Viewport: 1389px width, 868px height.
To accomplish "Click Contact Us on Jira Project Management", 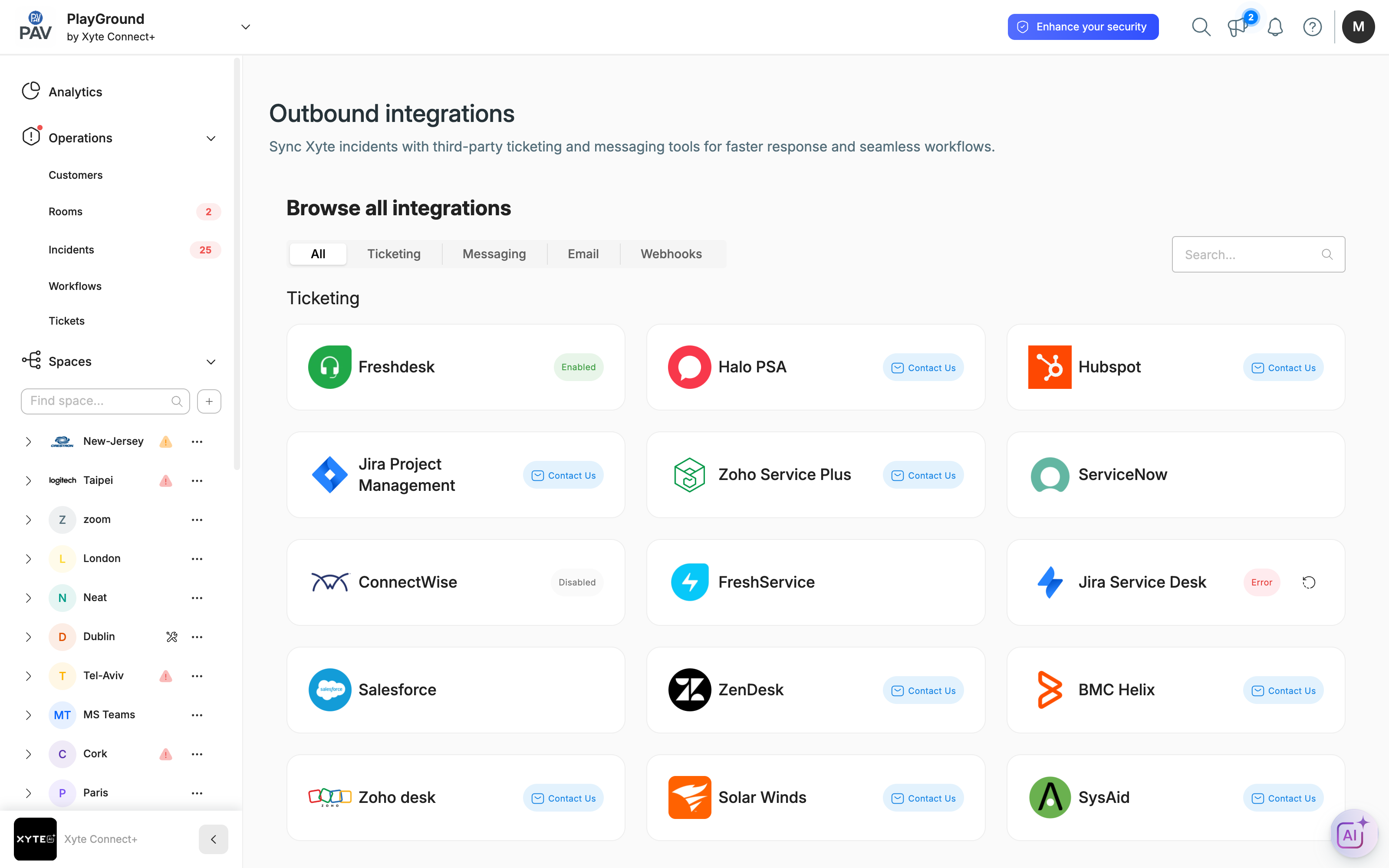I will [563, 475].
